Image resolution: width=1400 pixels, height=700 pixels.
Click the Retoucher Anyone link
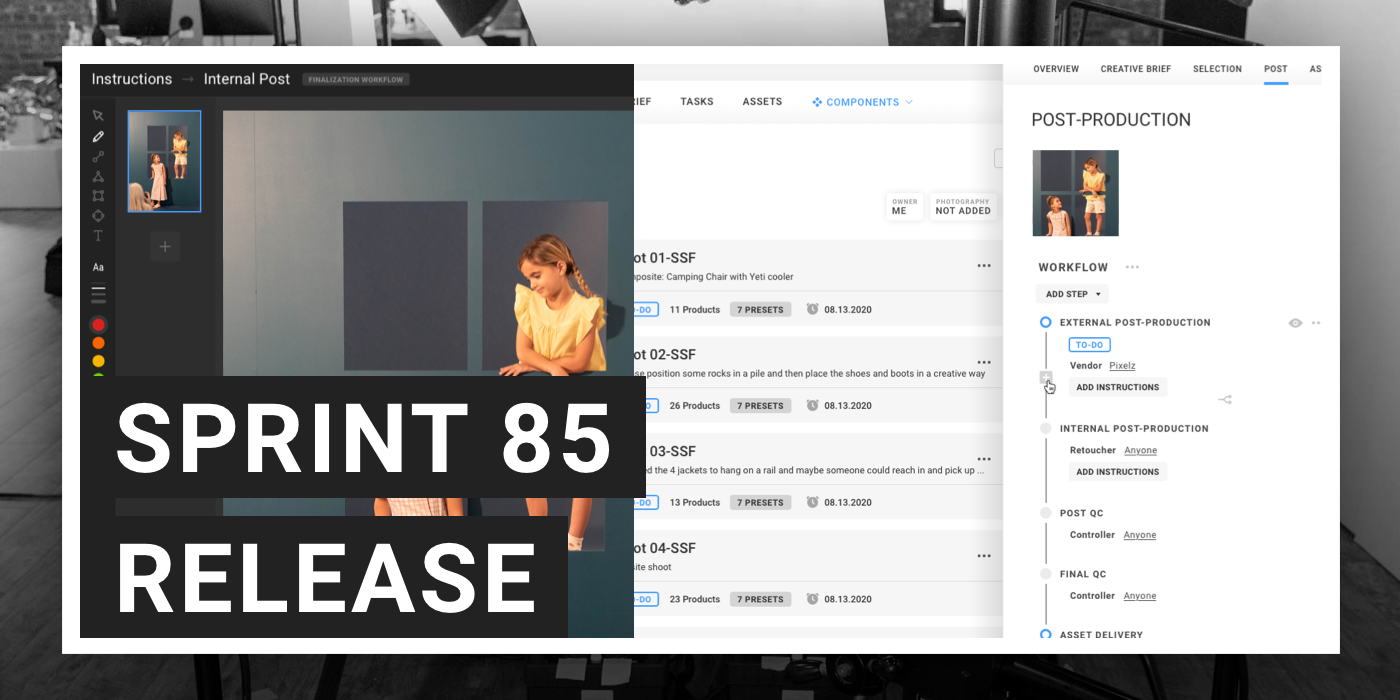[x=1140, y=451]
